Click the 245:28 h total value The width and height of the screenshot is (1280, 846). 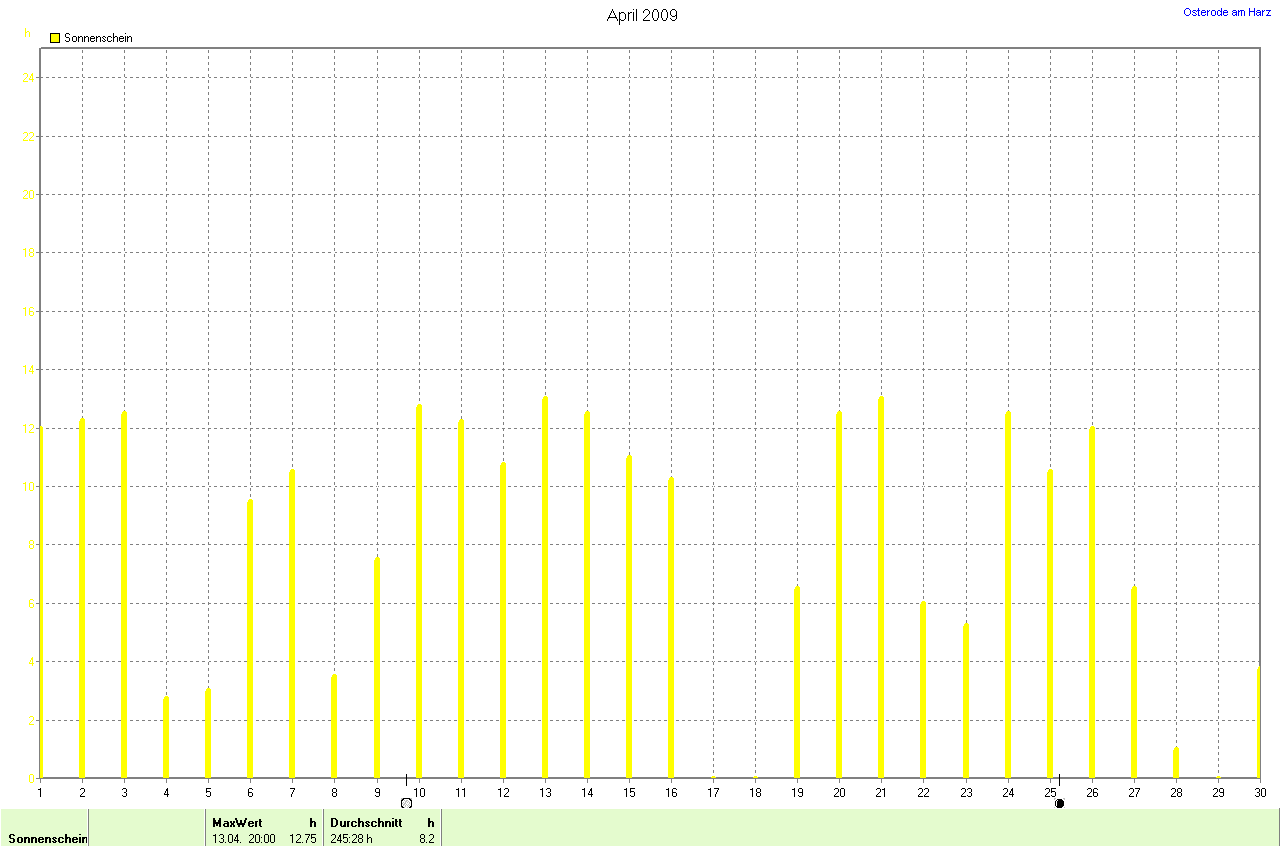[351, 838]
